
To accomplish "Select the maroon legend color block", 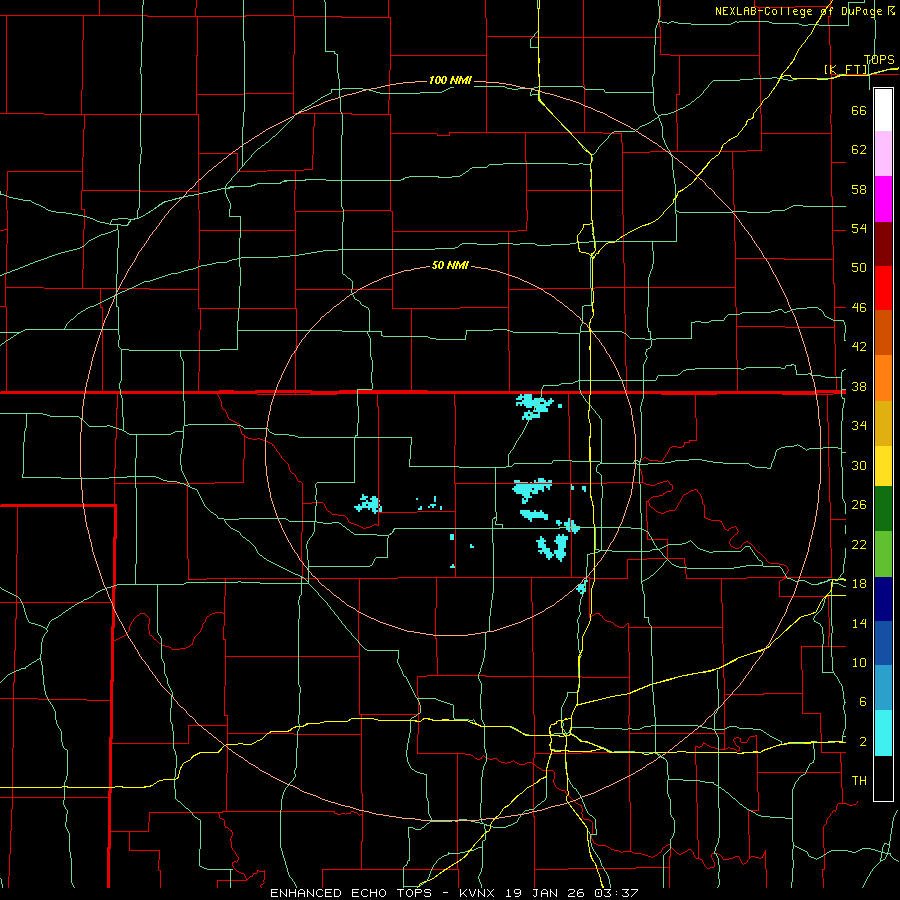I will point(883,243).
